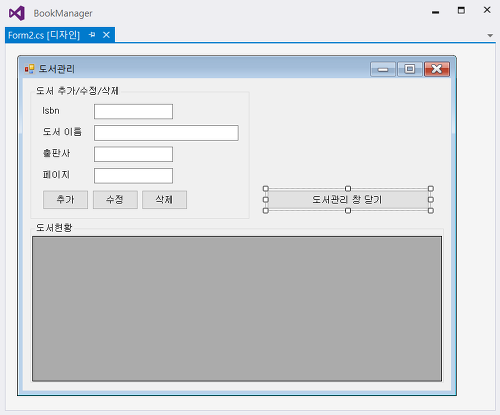Click the 수정 button
500x415 pixels.
coord(115,200)
